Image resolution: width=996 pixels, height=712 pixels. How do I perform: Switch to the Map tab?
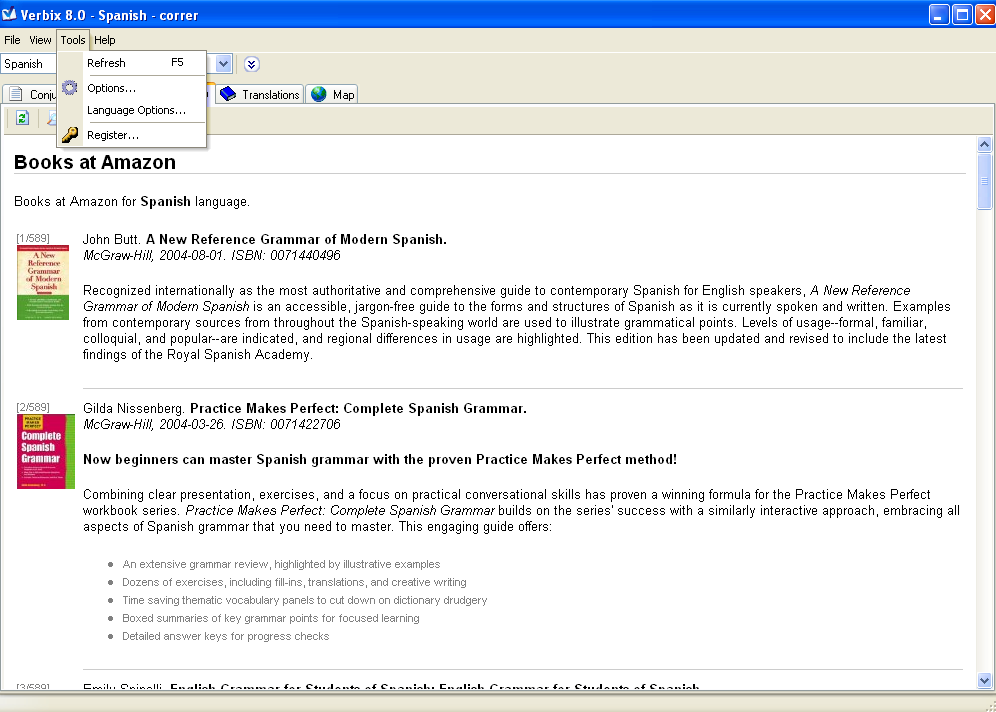tap(332, 95)
